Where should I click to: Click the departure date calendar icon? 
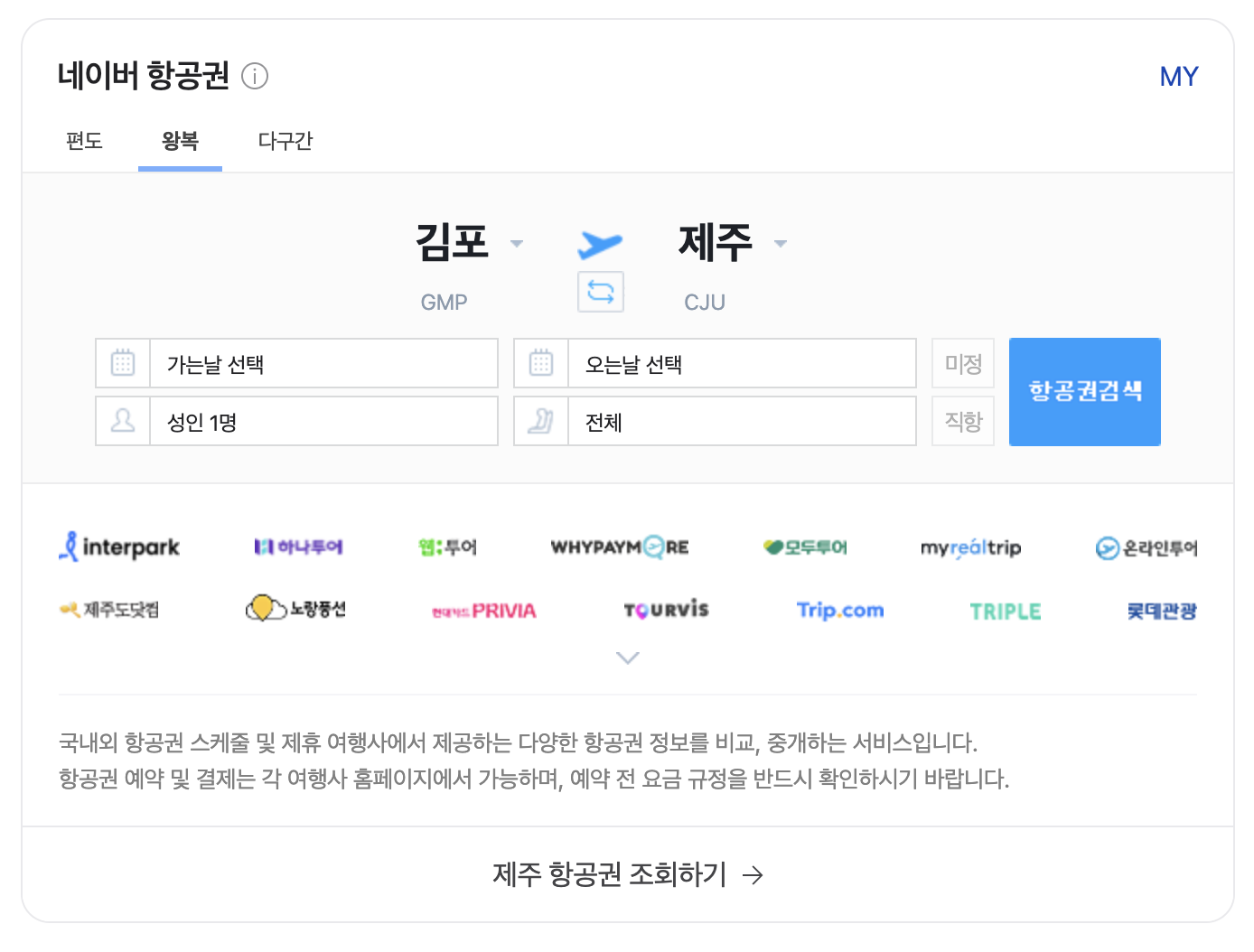pos(123,363)
